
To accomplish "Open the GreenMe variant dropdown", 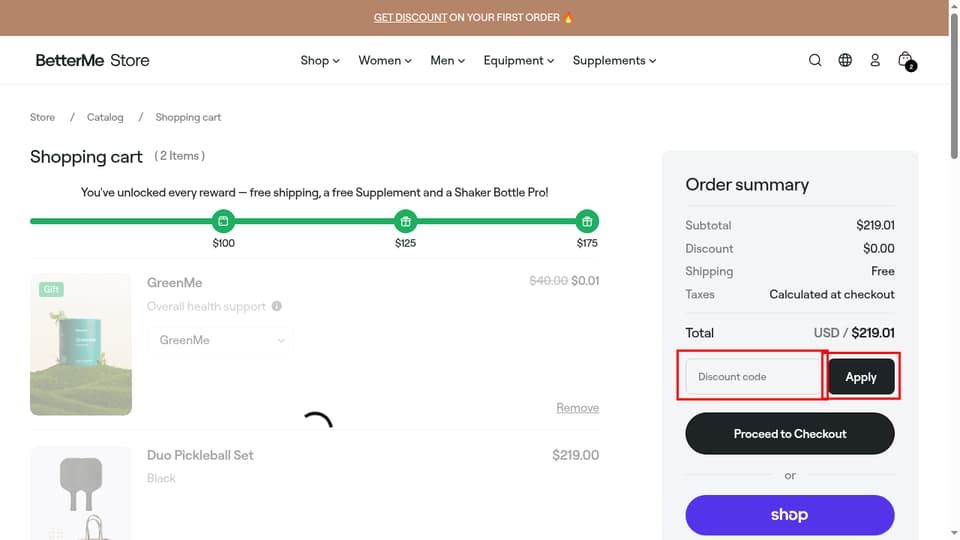I will tap(220, 340).
